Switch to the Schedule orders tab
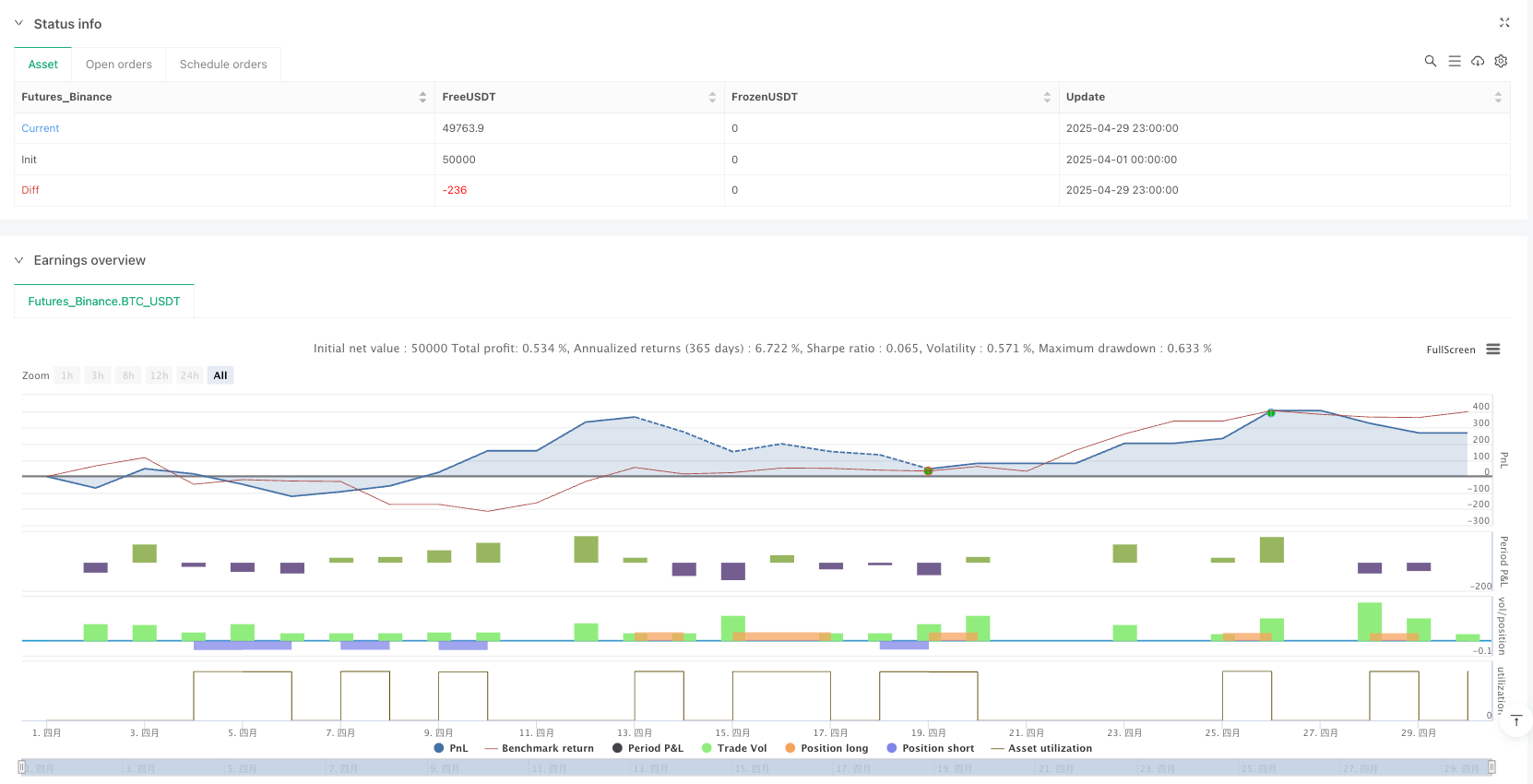Viewport: 1533px width, 784px height. [223, 65]
